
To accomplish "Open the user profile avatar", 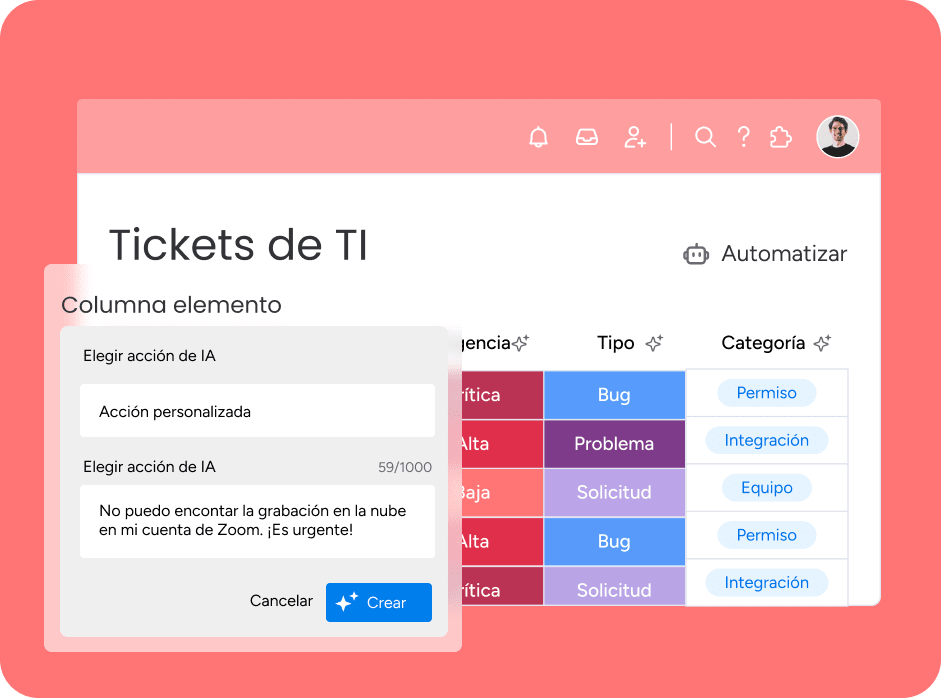I will (837, 137).
